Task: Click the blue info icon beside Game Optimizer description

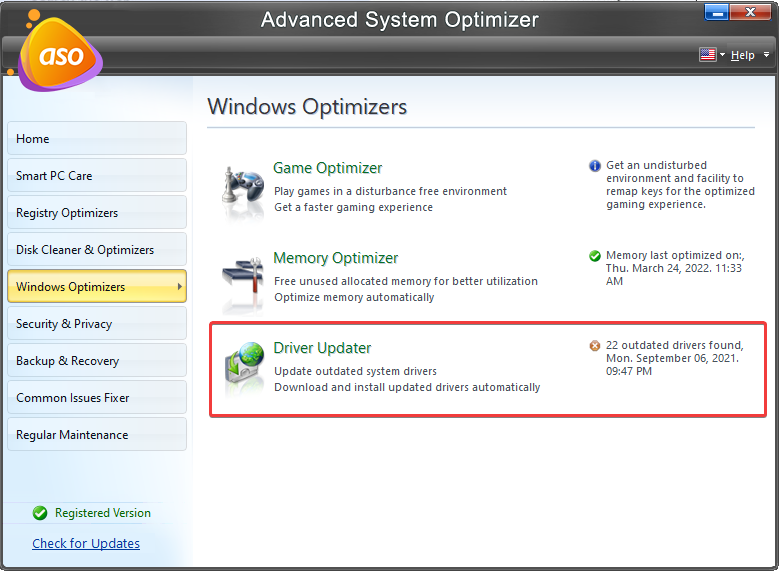Action: coord(595,166)
